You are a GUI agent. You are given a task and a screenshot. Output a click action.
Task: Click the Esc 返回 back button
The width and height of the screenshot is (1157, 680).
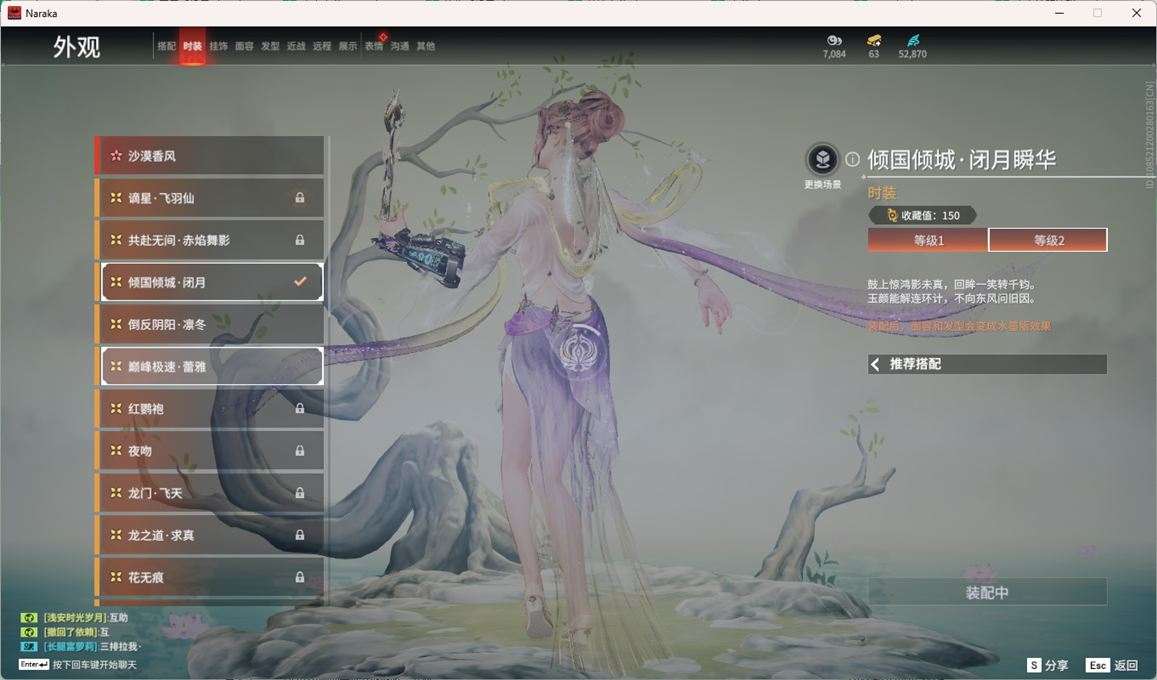1112,664
